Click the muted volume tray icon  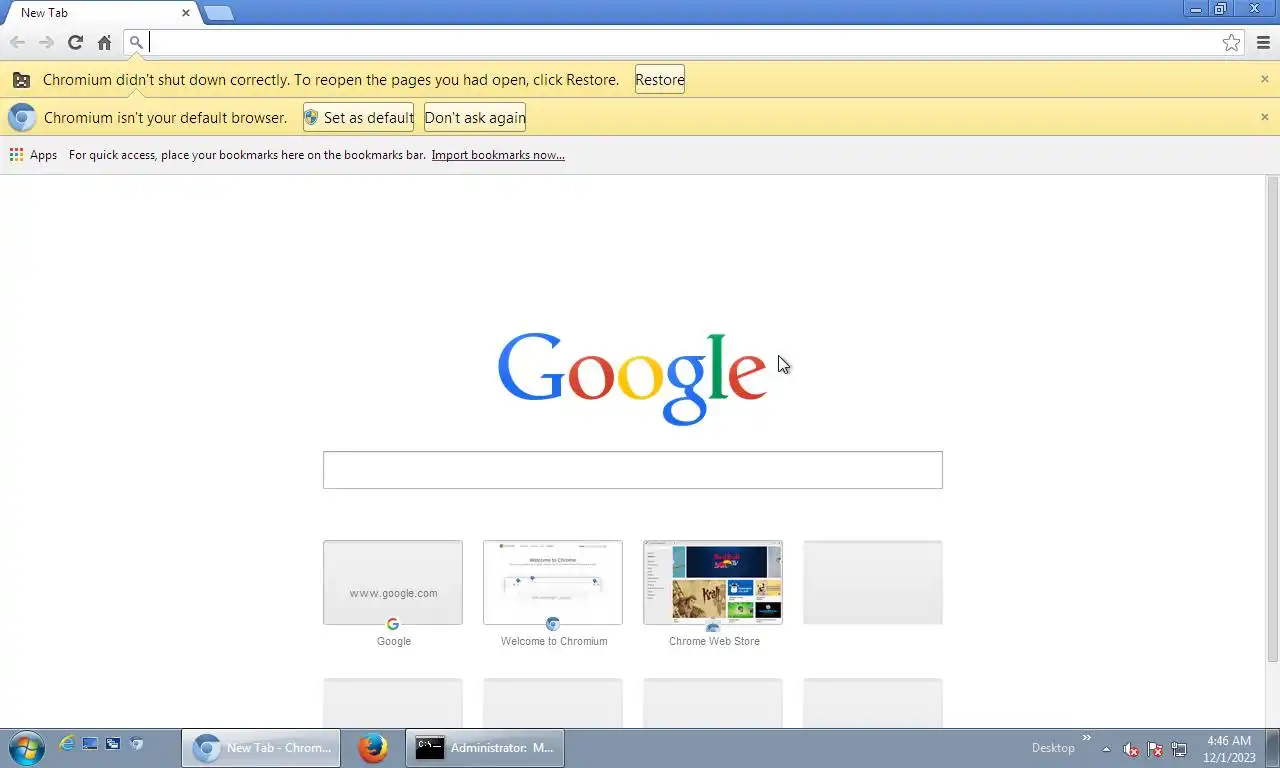click(1131, 749)
